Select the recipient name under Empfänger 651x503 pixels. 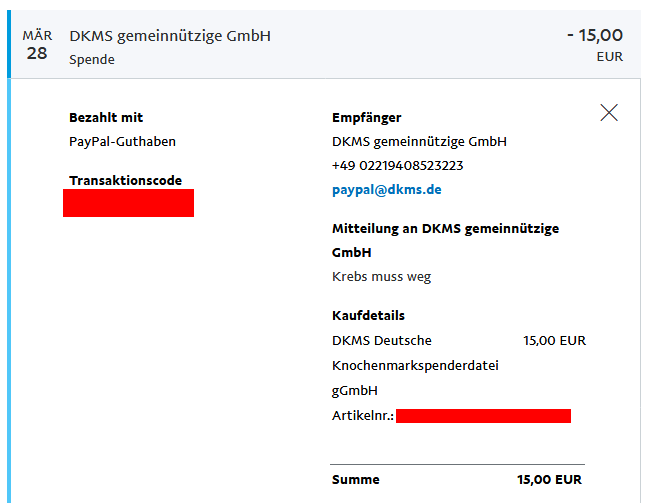(x=419, y=142)
